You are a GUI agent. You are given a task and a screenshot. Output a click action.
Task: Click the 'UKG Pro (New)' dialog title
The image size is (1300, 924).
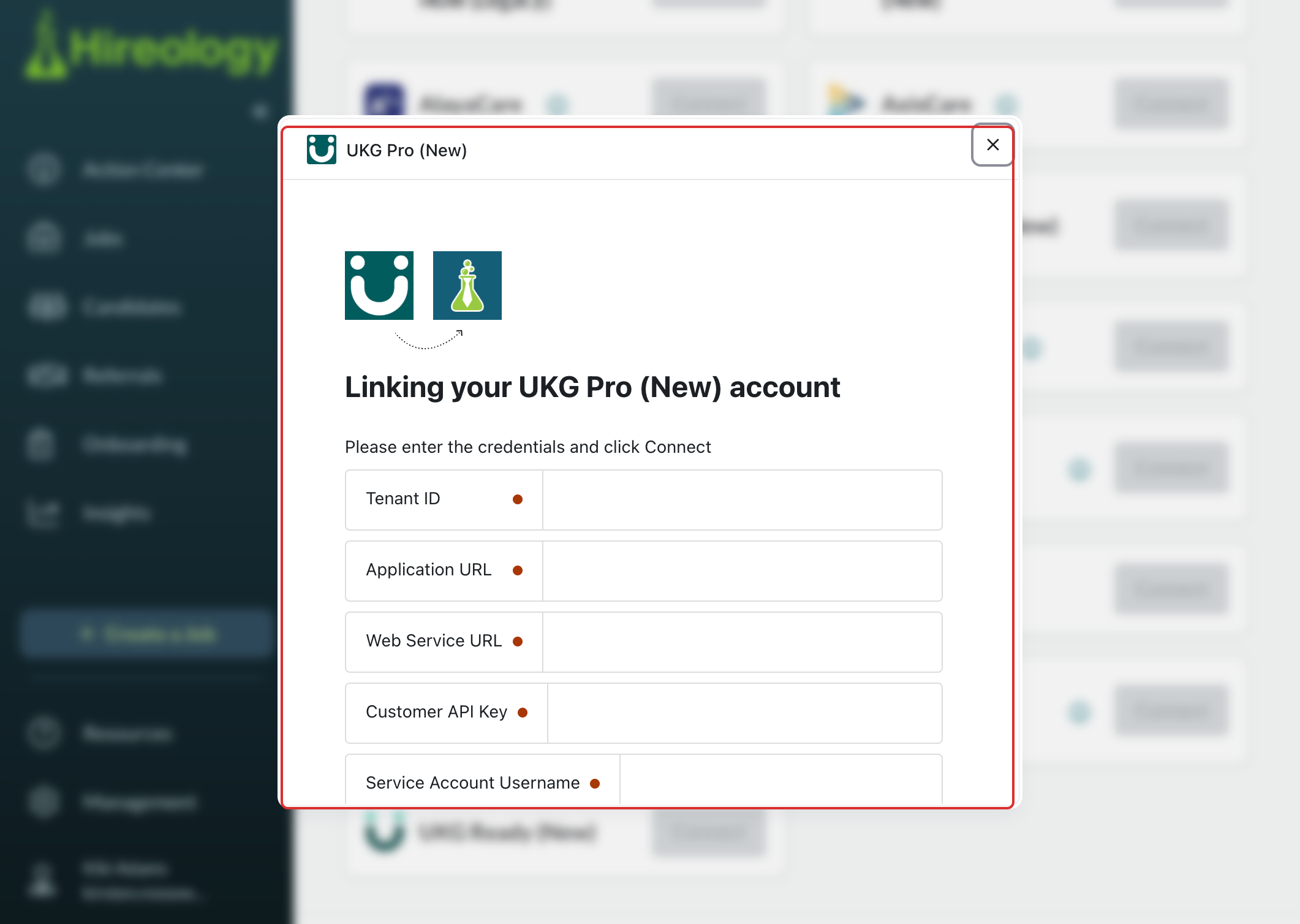tap(407, 150)
